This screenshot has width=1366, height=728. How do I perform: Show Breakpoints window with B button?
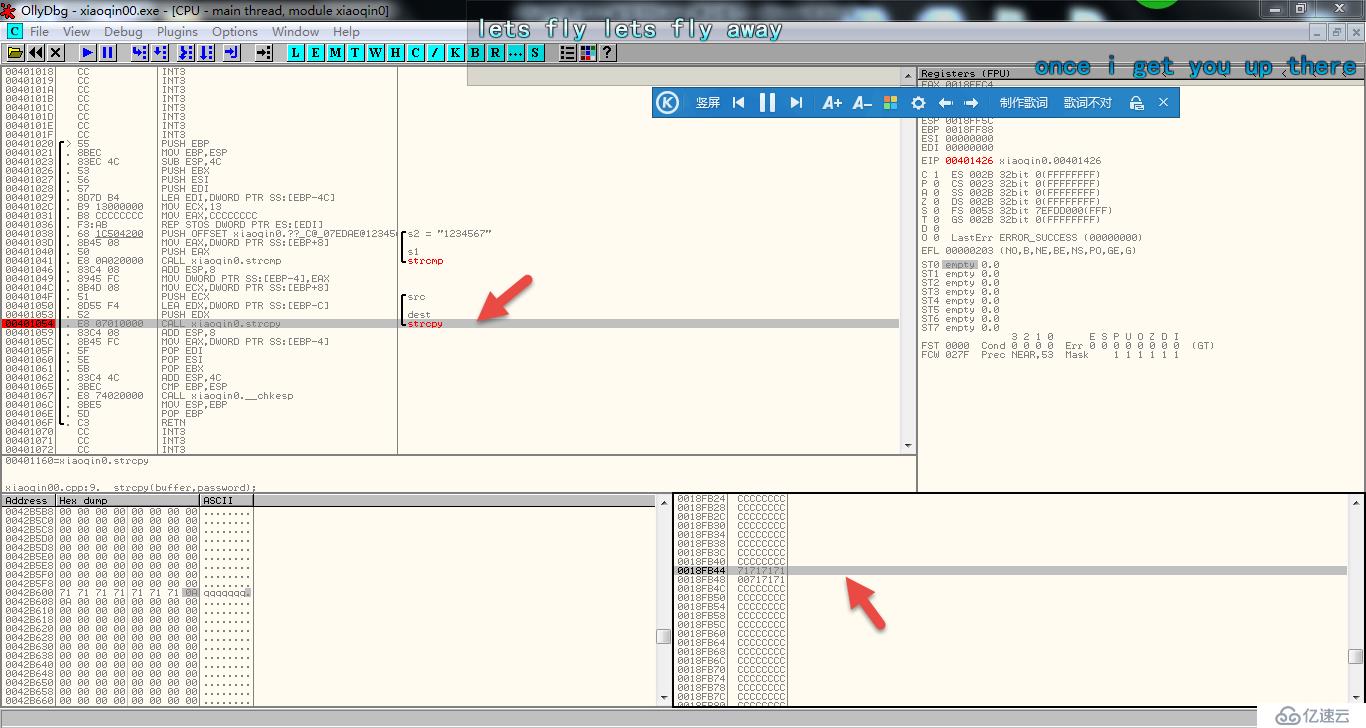coord(476,52)
